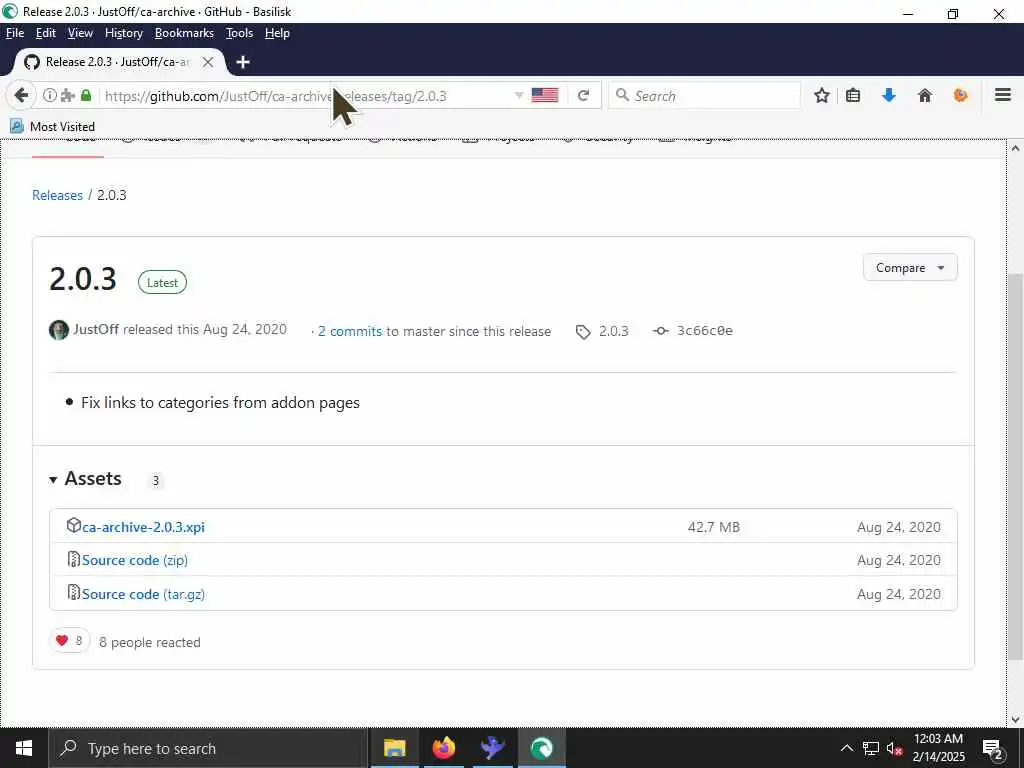1024x768 pixels.
Task: Open the File menu
Action: [14, 33]
